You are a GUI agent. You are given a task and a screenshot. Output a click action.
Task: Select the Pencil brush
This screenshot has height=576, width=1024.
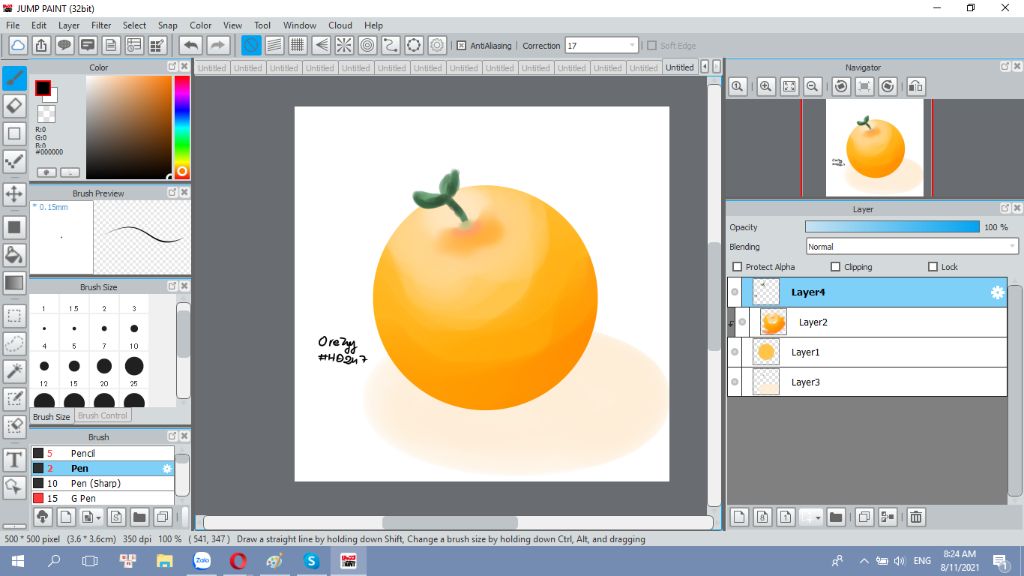pos(103,453)
